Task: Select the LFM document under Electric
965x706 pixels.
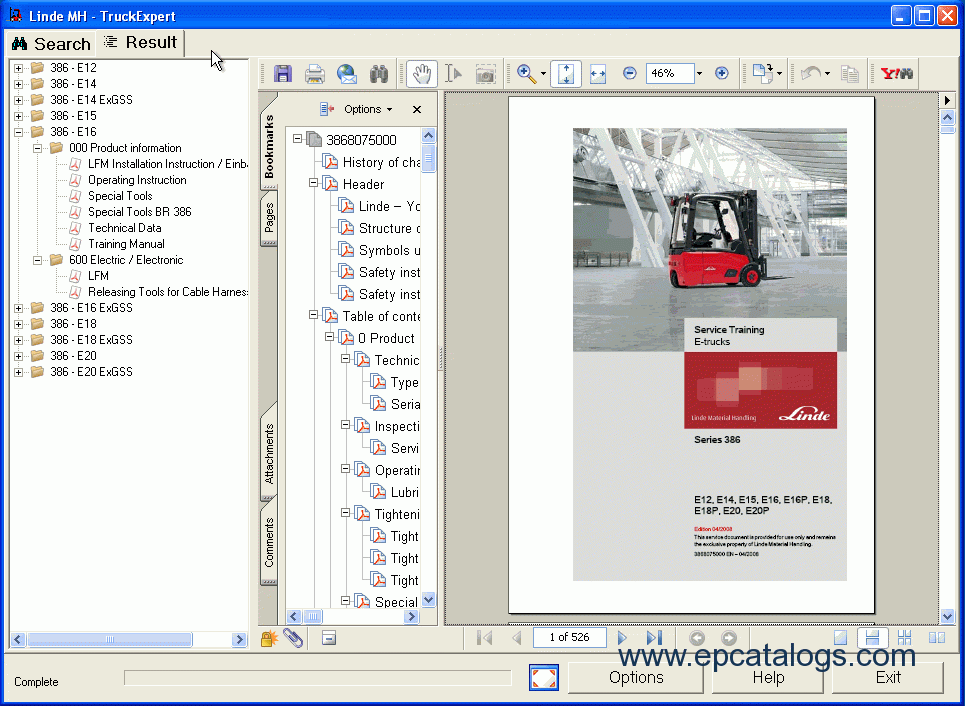Action: point(98,276)
